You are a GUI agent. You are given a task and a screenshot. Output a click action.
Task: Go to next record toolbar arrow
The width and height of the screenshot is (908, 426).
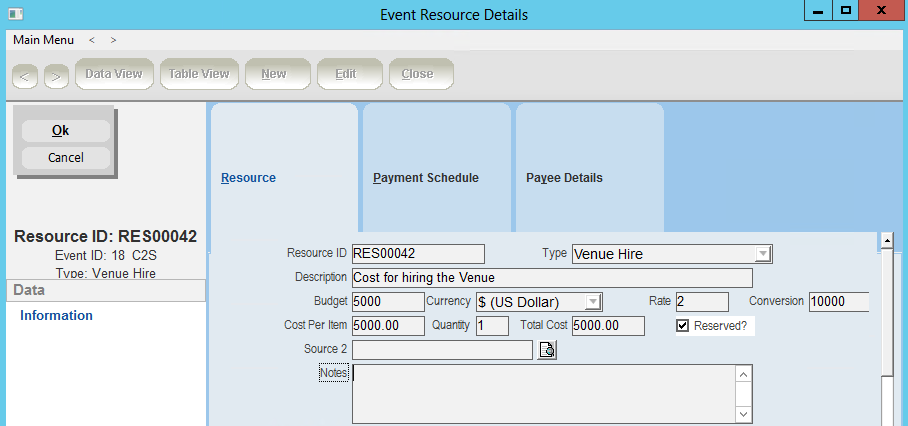56,76
